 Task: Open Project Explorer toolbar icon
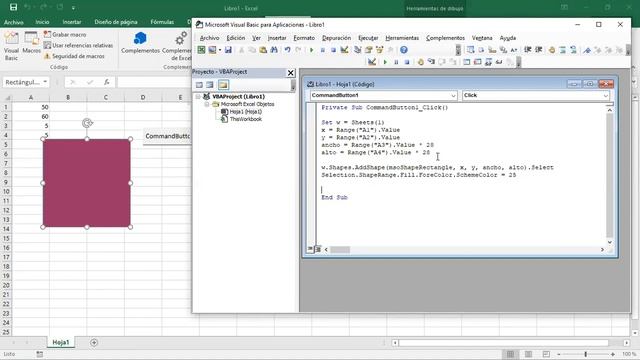tap(358, 50)
